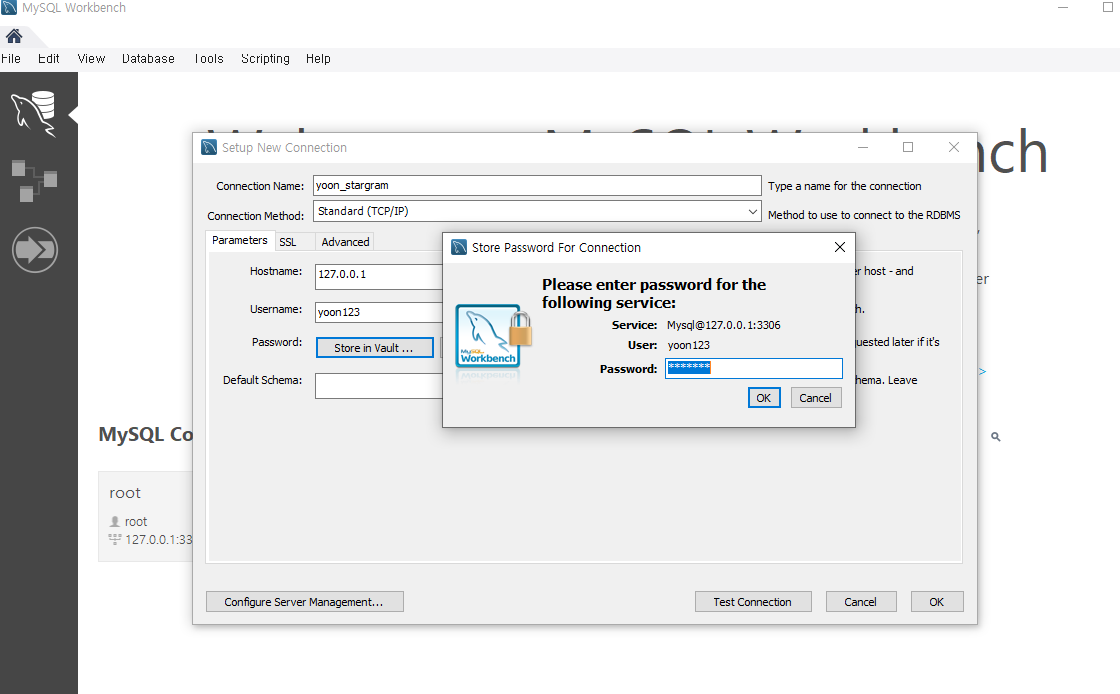Open the Tools menu
This screenshot has height=694, width=1120.
point(209,59)
